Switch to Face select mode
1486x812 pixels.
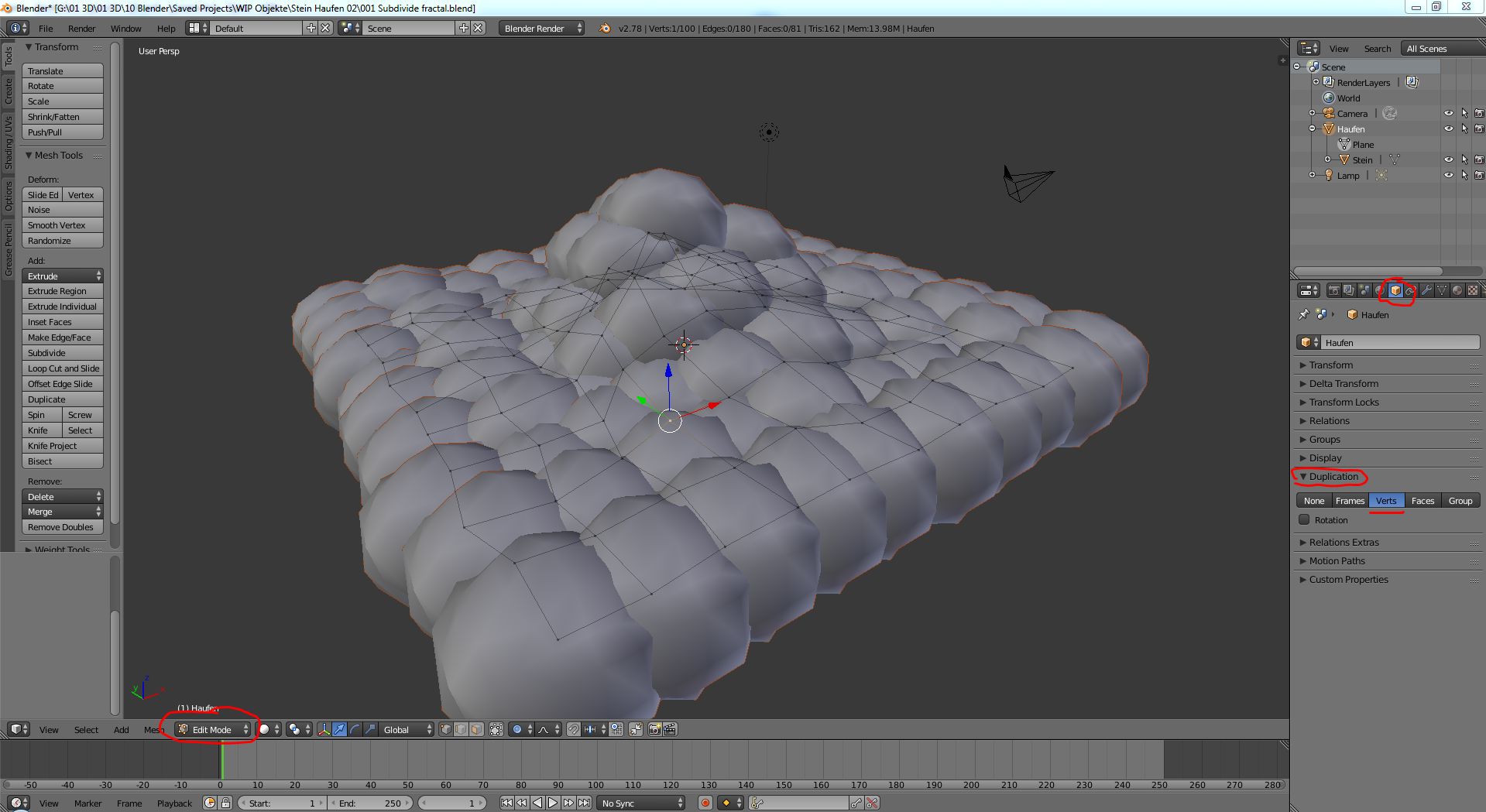pyautogui.click(x=477, y=729)
